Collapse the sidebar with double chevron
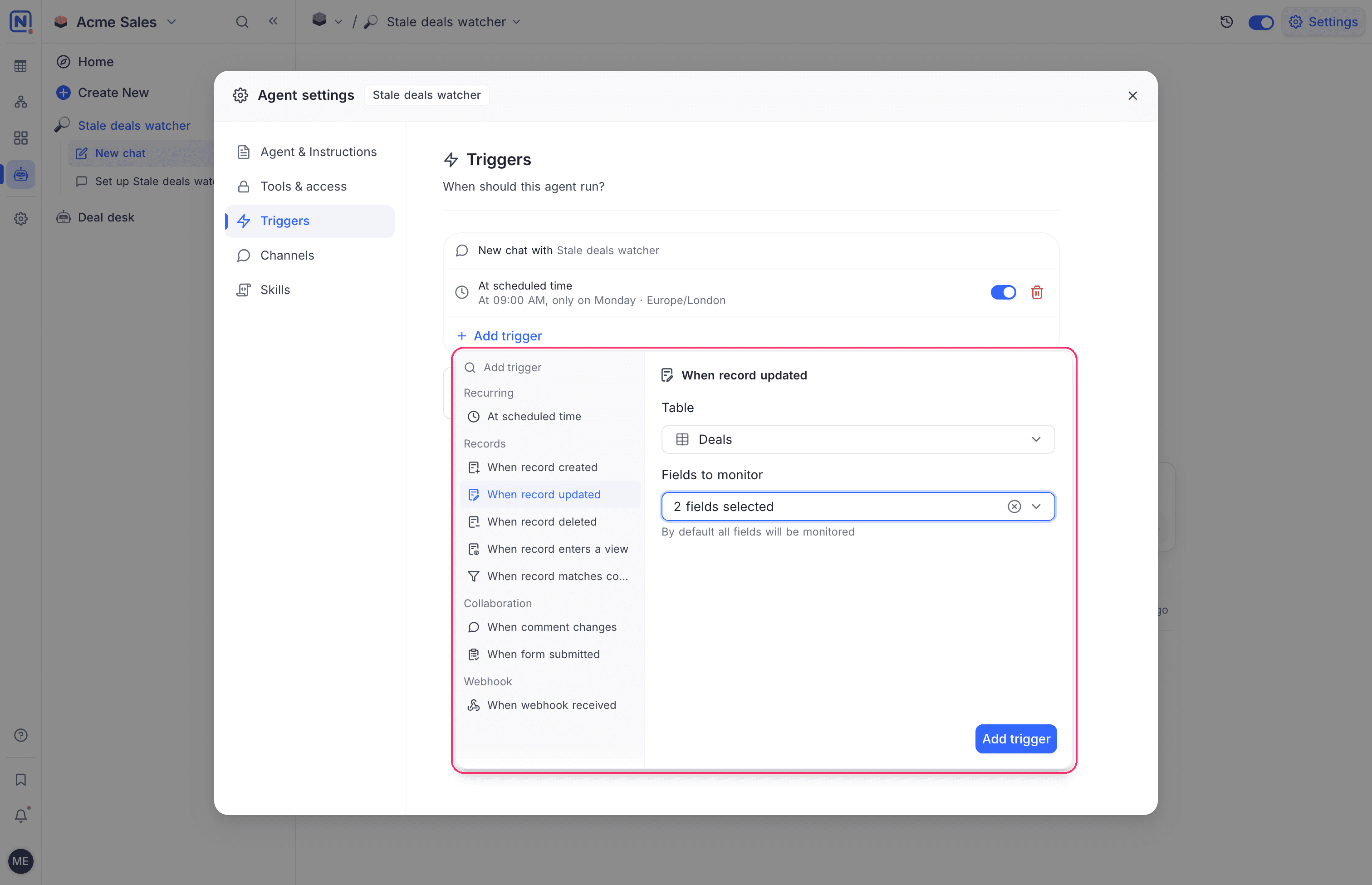This screenshot has width=1372, height=885. click(273, 22)
